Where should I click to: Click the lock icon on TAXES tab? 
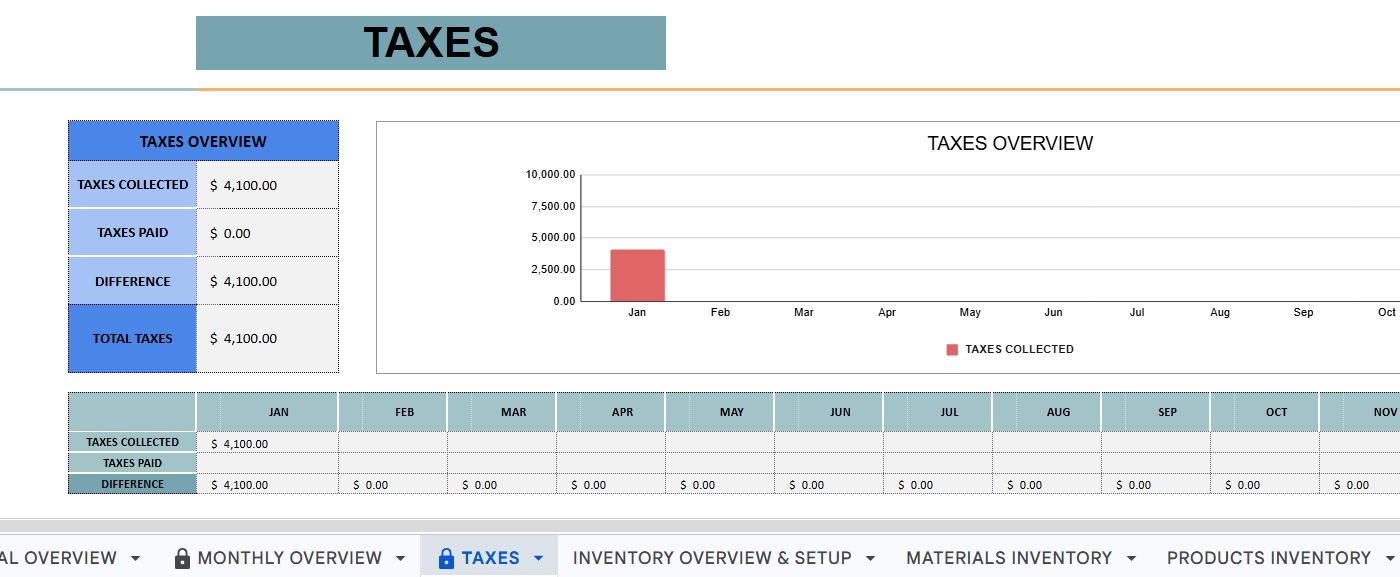point(447,558)
